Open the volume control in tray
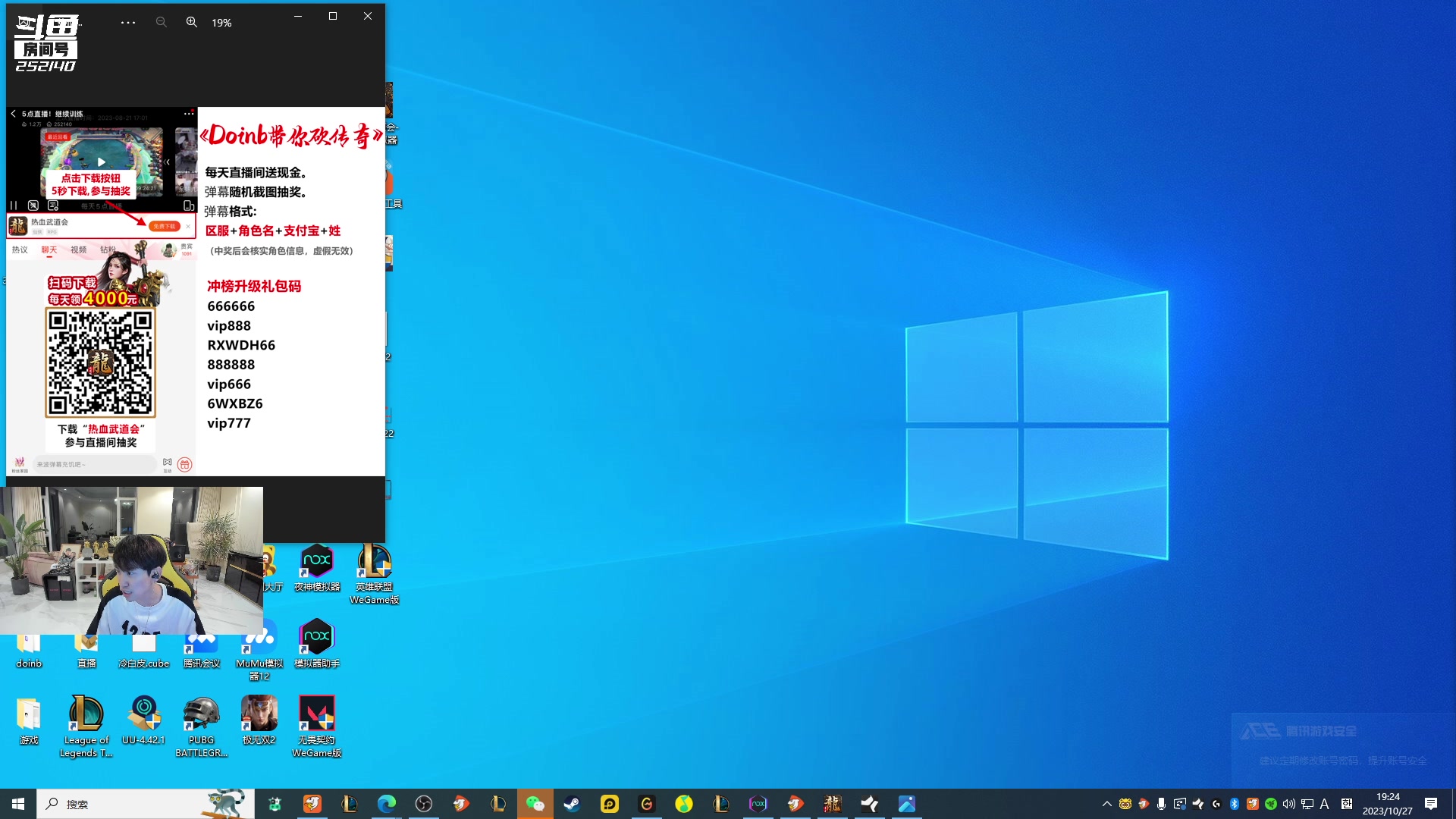 (1289, 804)
